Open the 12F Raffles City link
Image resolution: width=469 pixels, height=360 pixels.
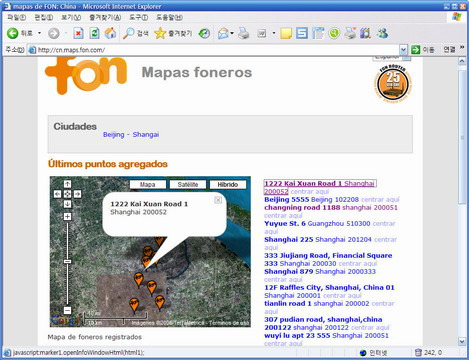click(x=329, y=292)
